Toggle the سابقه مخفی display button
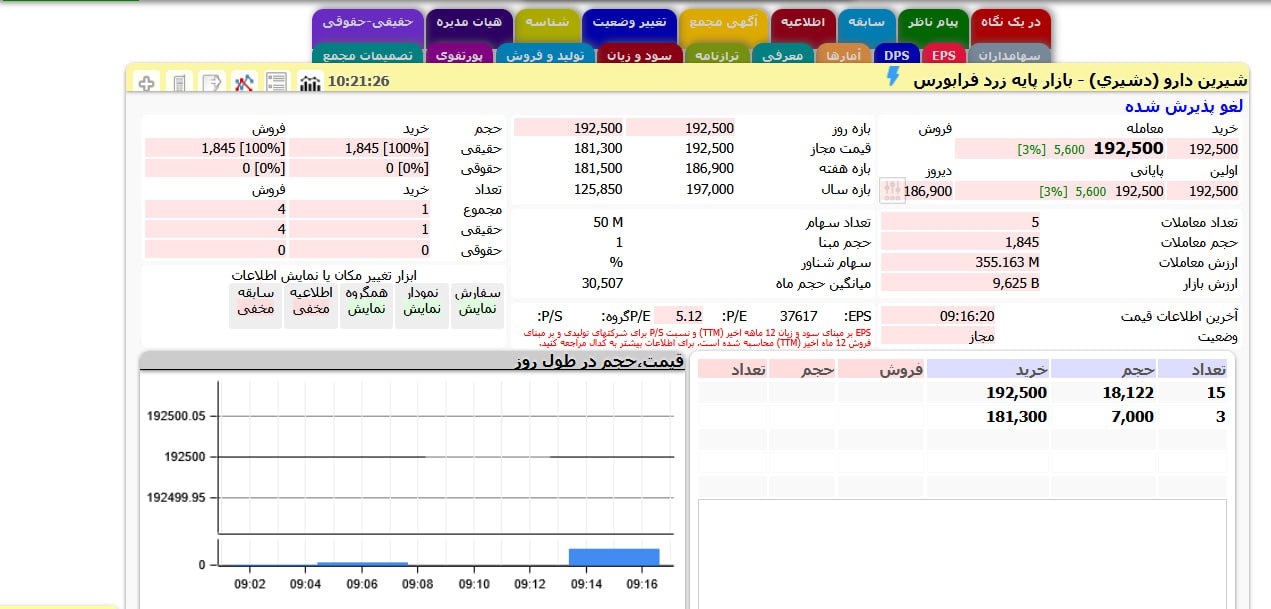The height and width of the screenshot is (609, 1271). pos(256,301)
